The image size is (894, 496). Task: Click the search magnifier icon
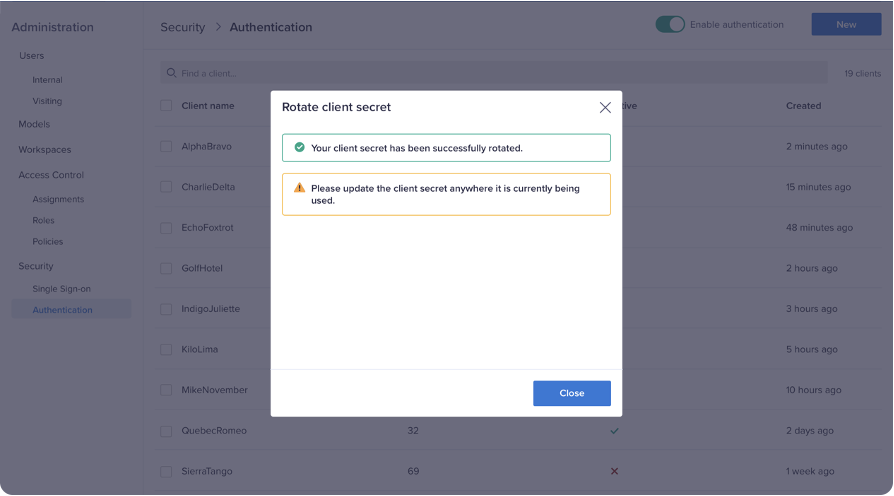click(x=172, y=74)
